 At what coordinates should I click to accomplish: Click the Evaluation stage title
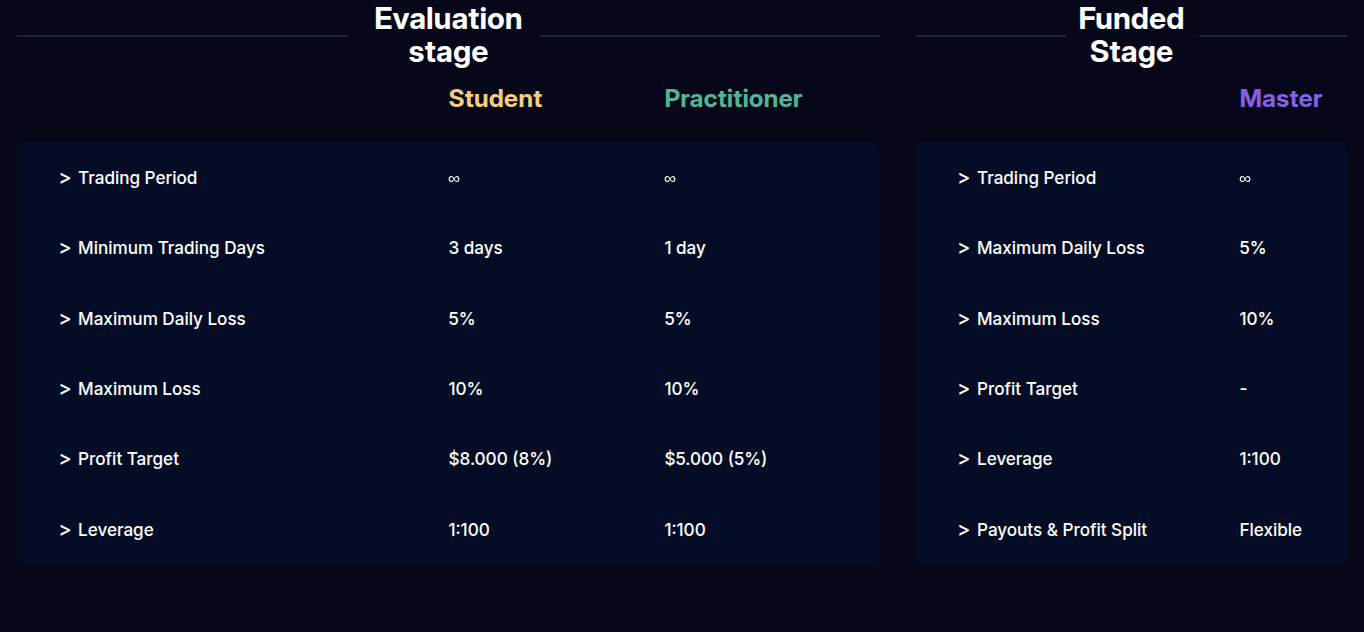point(448,35)
